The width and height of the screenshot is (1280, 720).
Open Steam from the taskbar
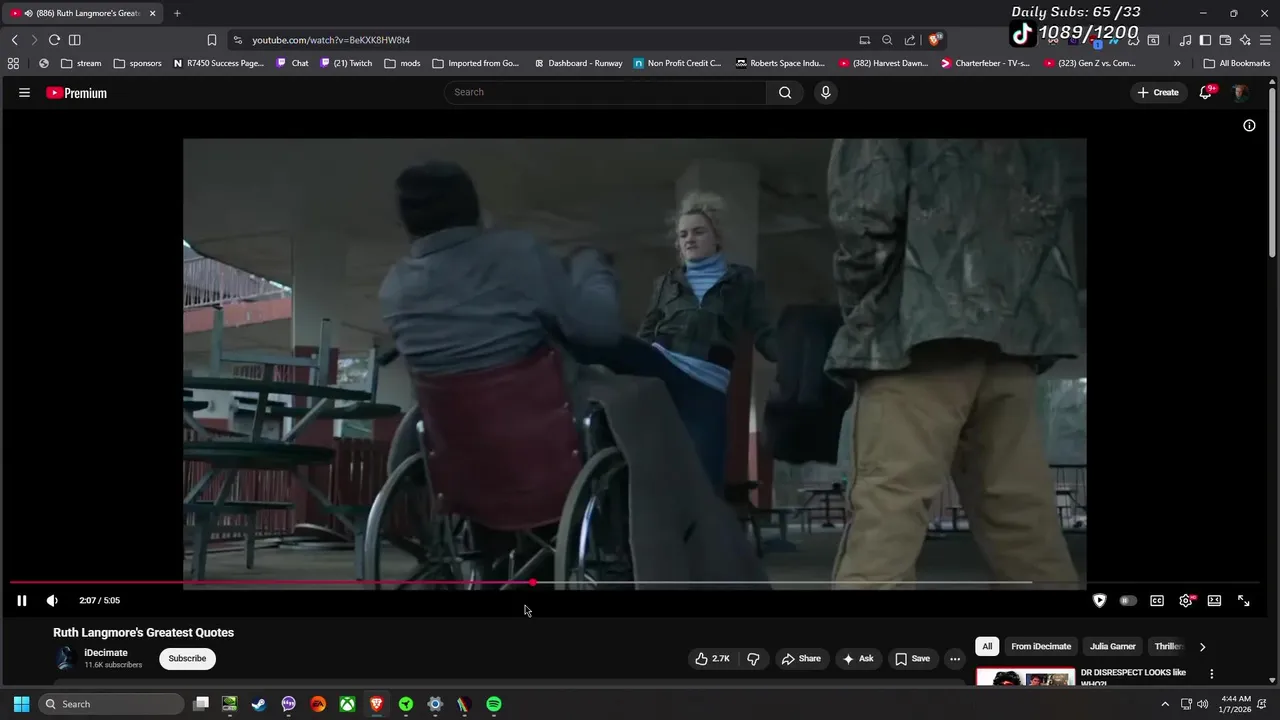tap(259, 704)
